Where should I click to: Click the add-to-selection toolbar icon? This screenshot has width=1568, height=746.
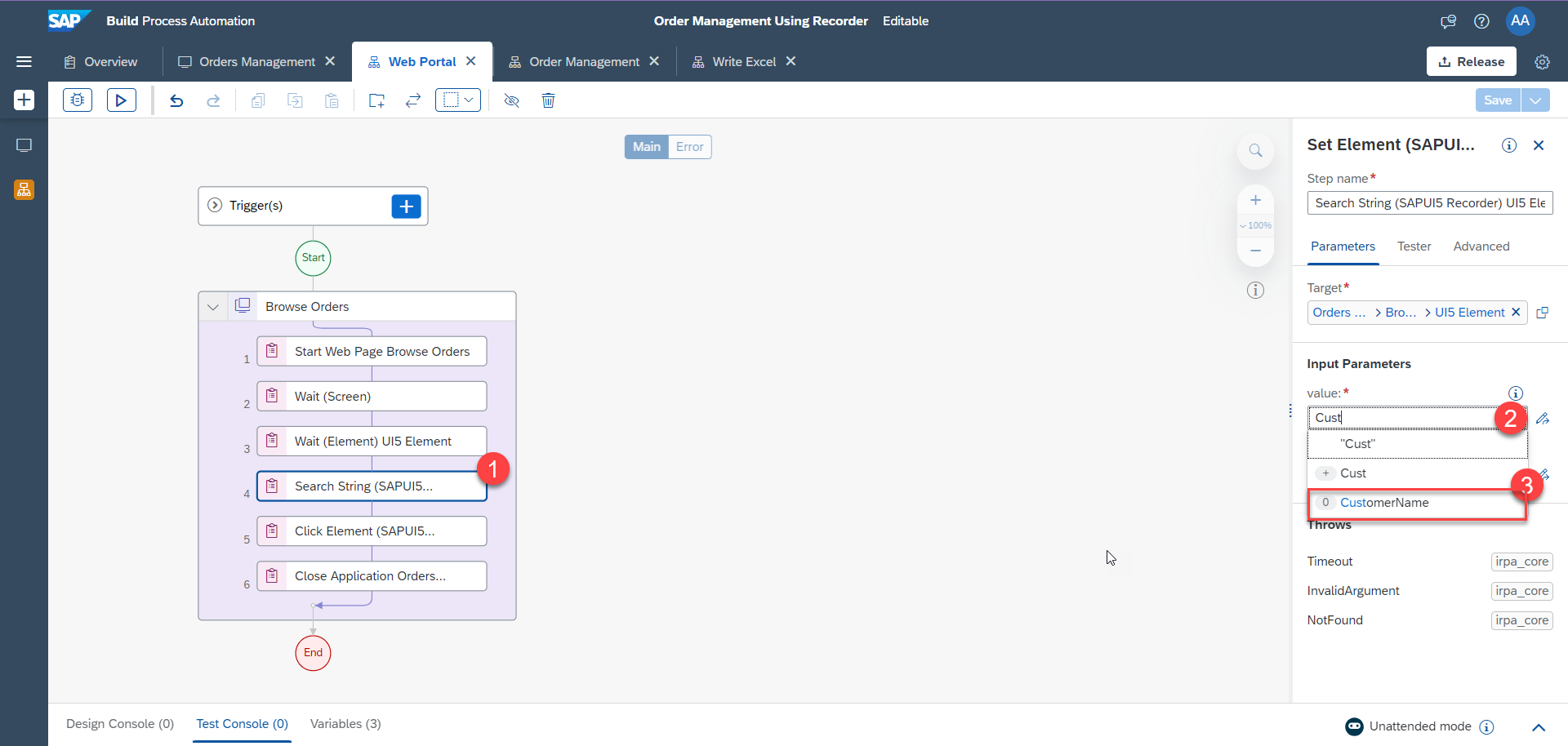376,100
